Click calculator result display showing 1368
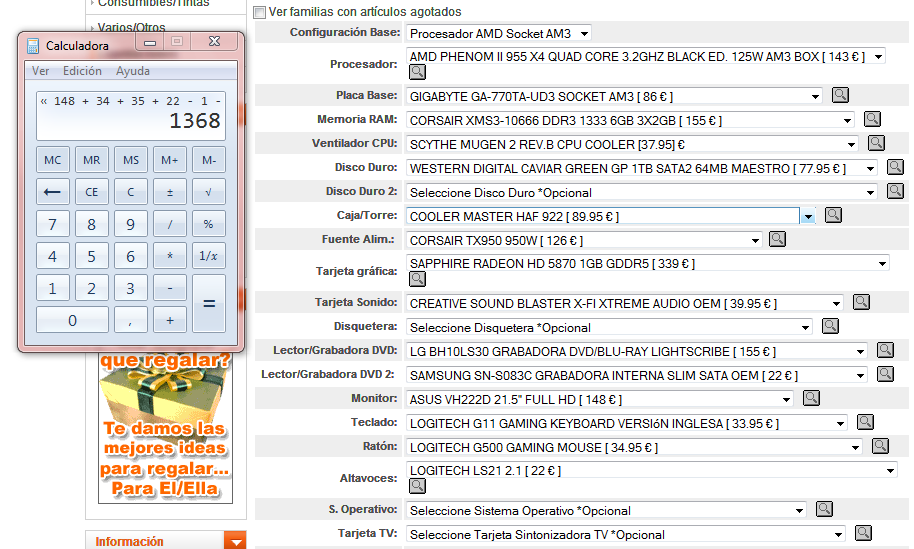The width and height of the screenshot is (914, 549). pos(131,115)
